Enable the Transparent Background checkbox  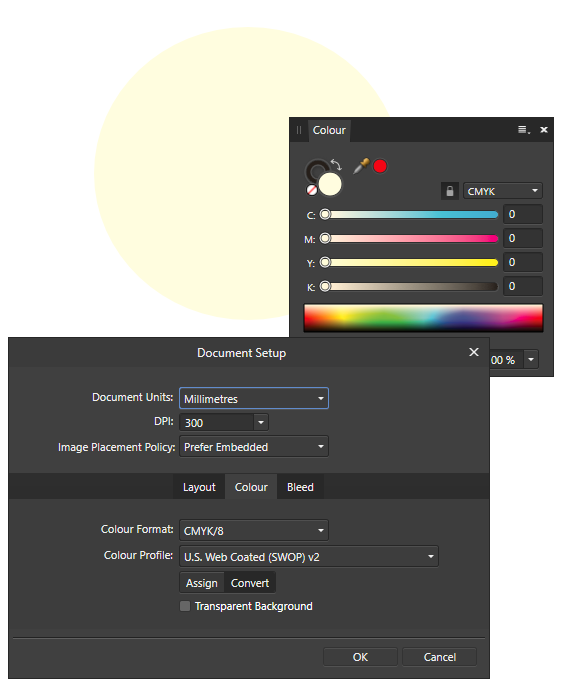185,606
